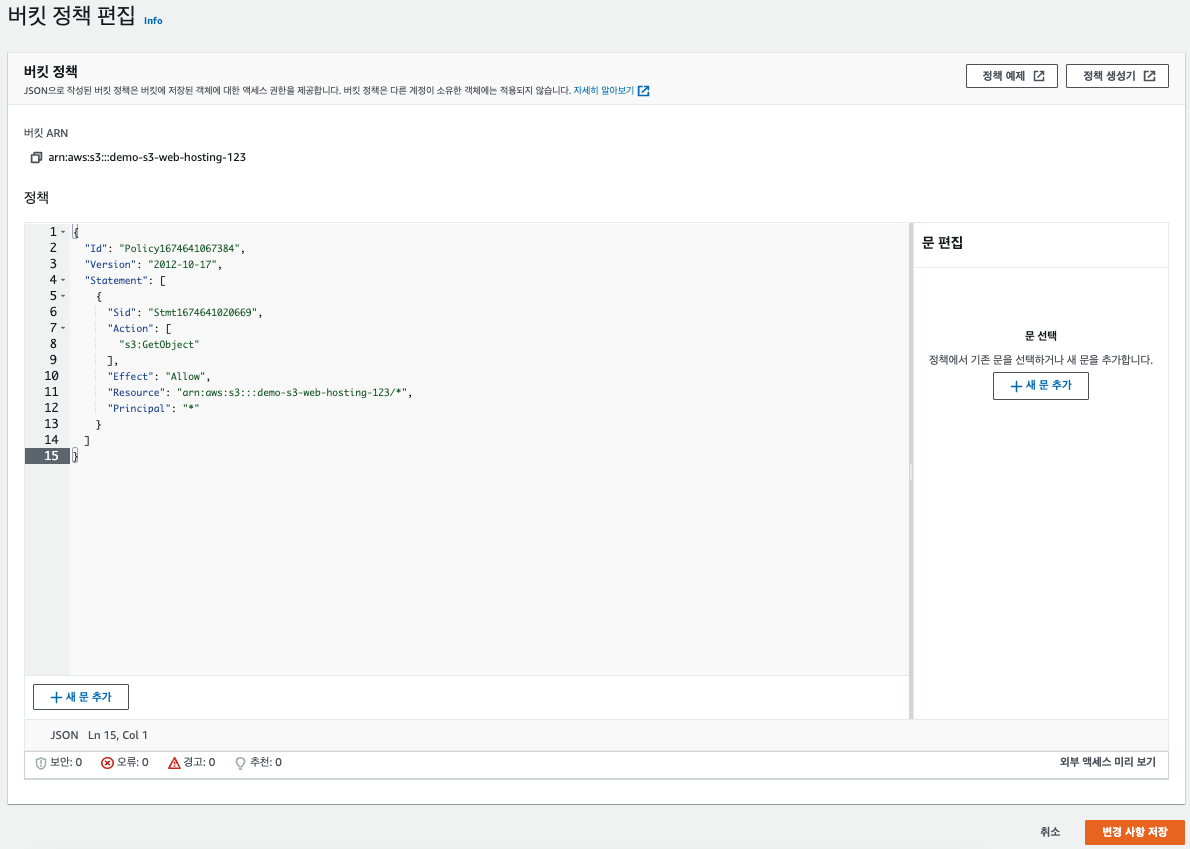The height and width of the screenshot is (849, 1190).
Task: Click the arn:aws:s3:::demo-s3-web-hosting-123 ARN text
Action: [146, 158]
